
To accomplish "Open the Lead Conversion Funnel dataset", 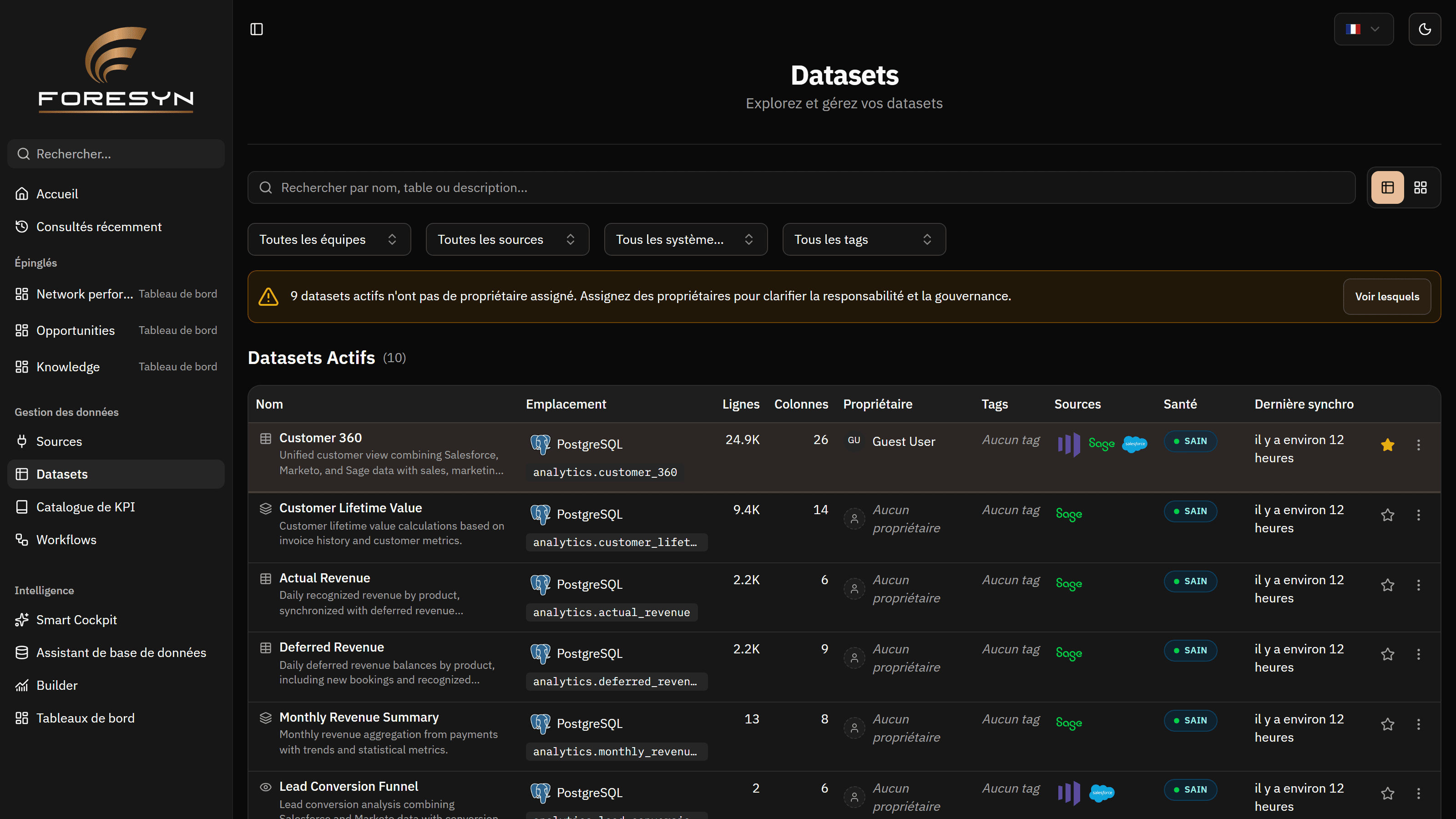I will 349,786.
